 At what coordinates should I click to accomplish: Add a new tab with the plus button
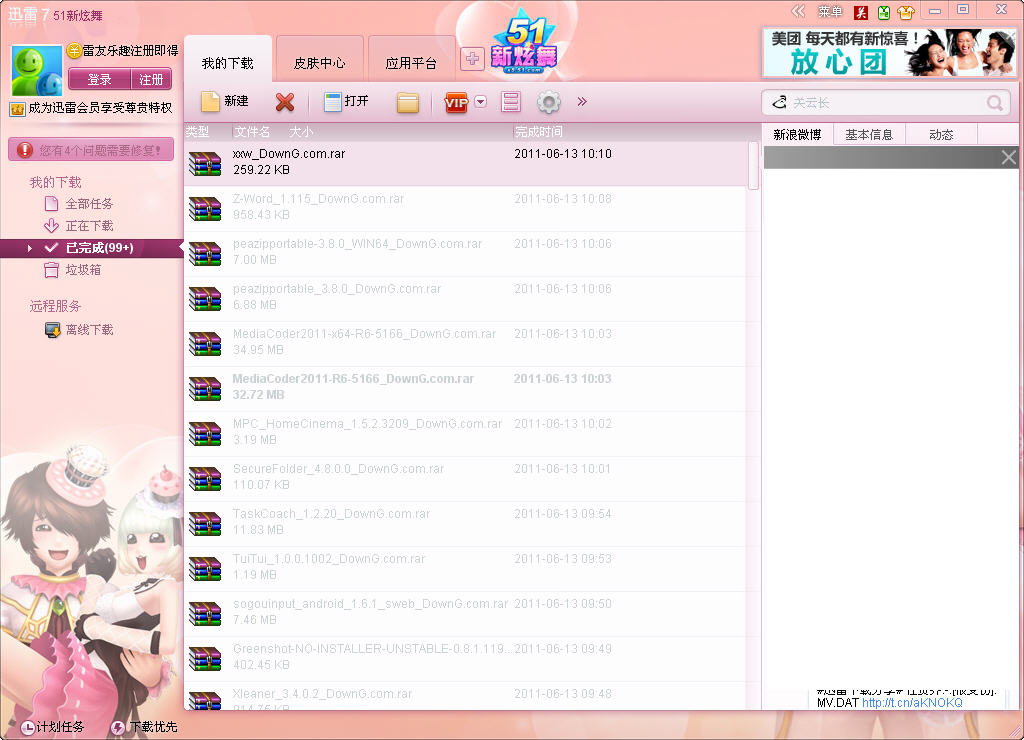472,59
